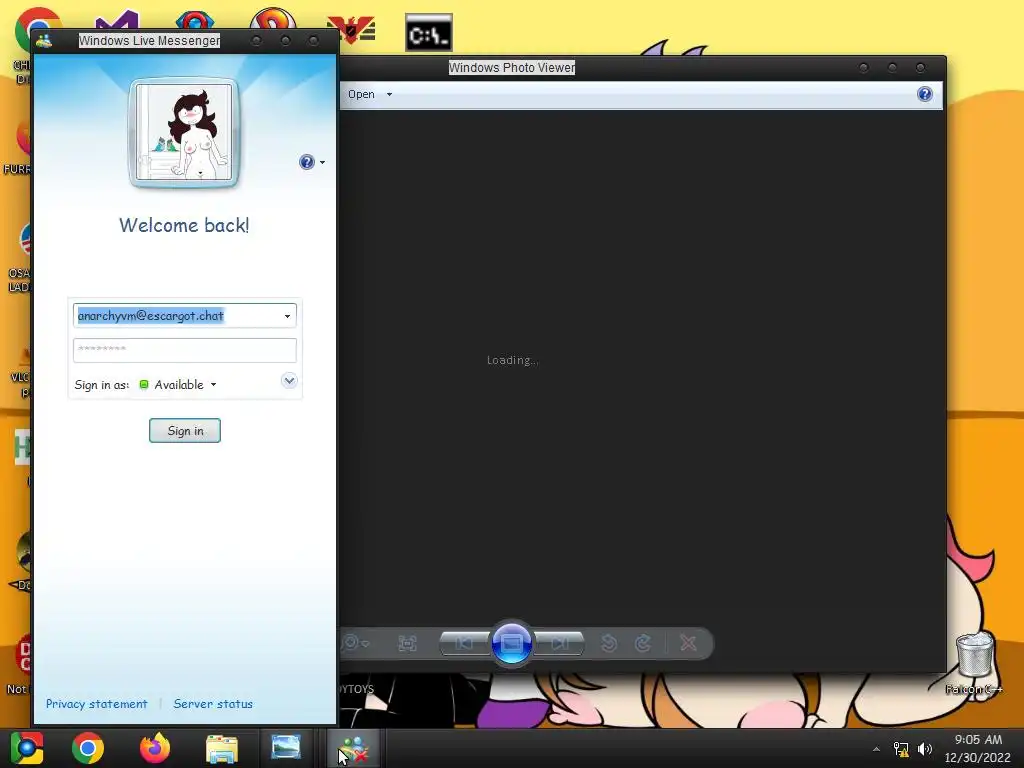Expand the arrow beside Messenger help icon
This screenshot has height=768, width=1024.
click(322, 163)
